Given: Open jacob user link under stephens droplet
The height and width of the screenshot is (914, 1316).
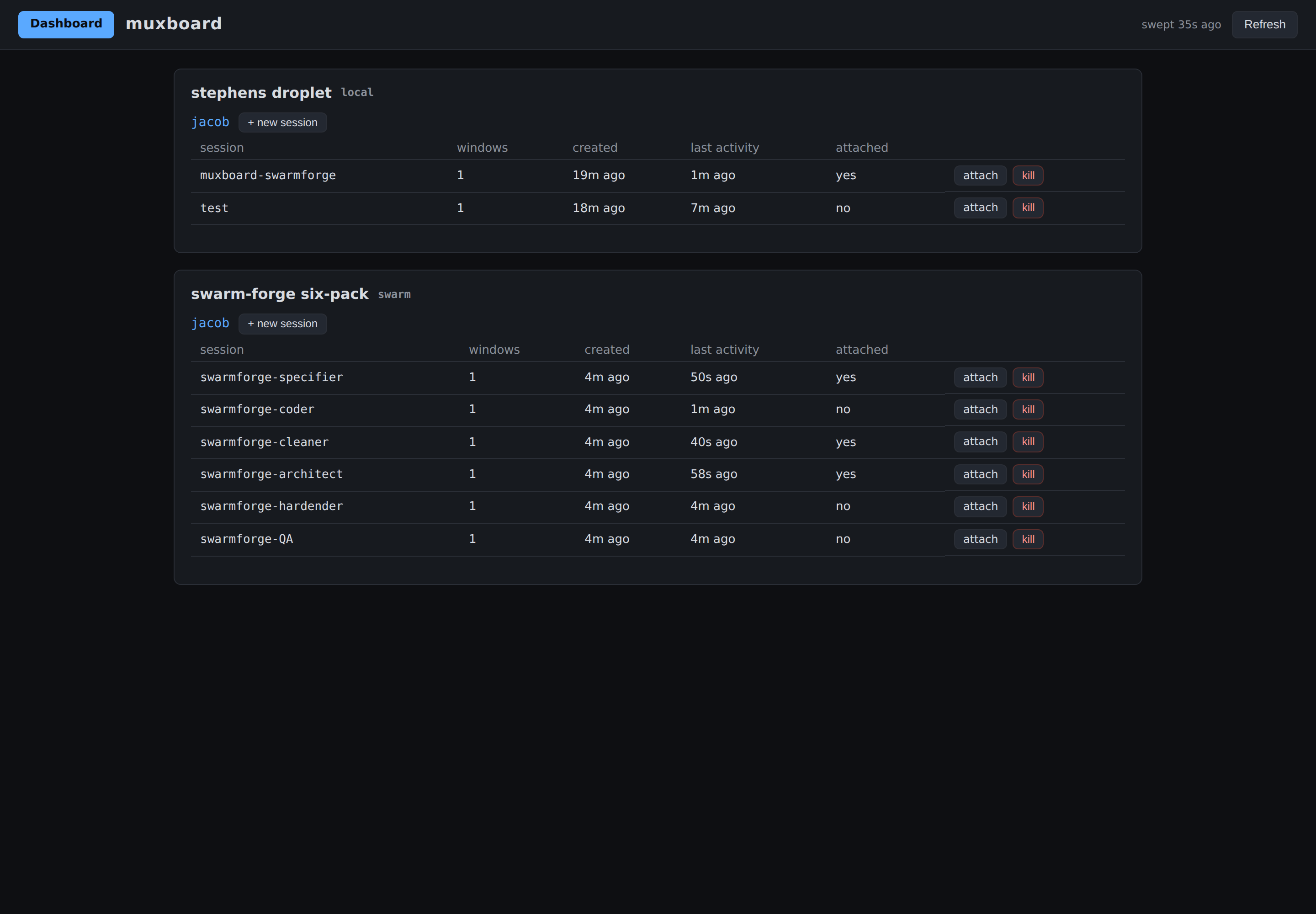Looking at the screenshot, I should (x=210, y=122).
